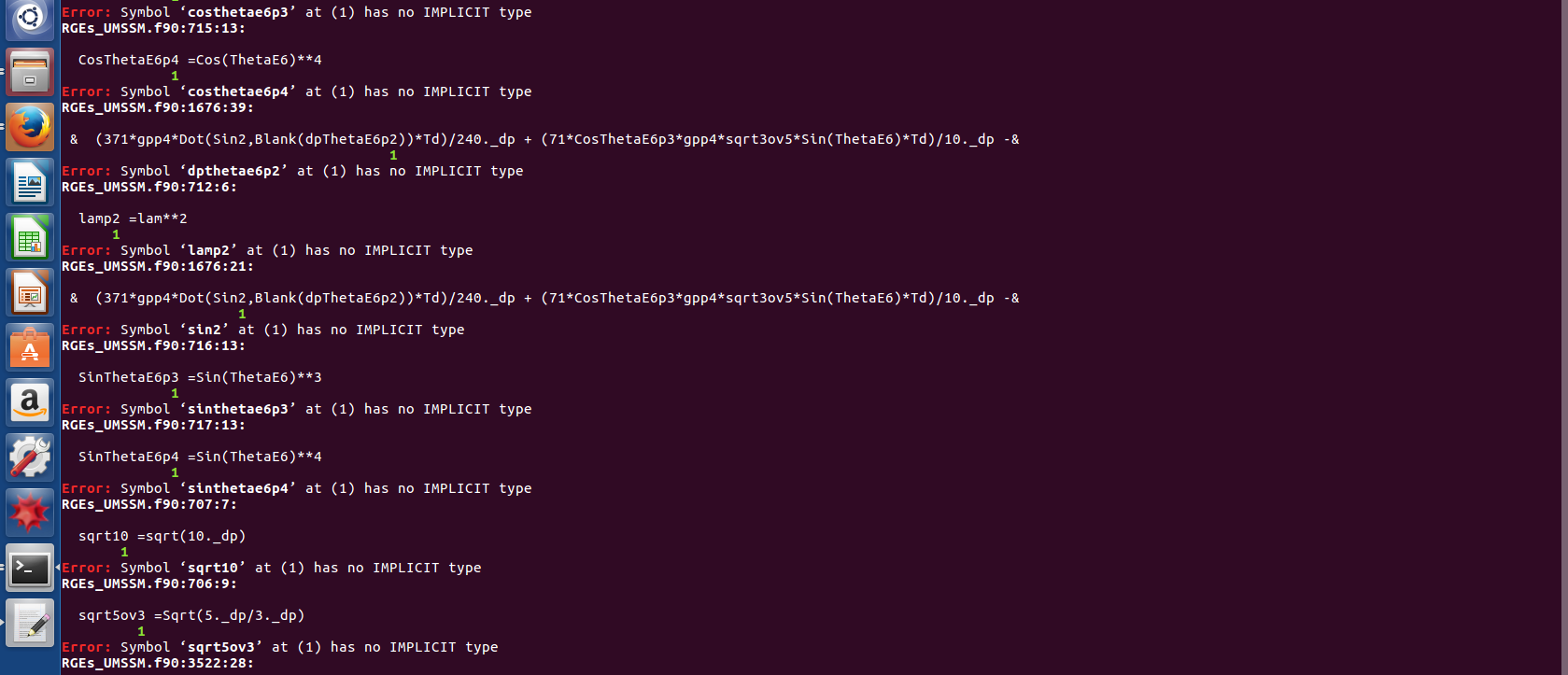Open the Text Editor from the dock
This screenshot has height=675, width=1568.
point(29,623)
